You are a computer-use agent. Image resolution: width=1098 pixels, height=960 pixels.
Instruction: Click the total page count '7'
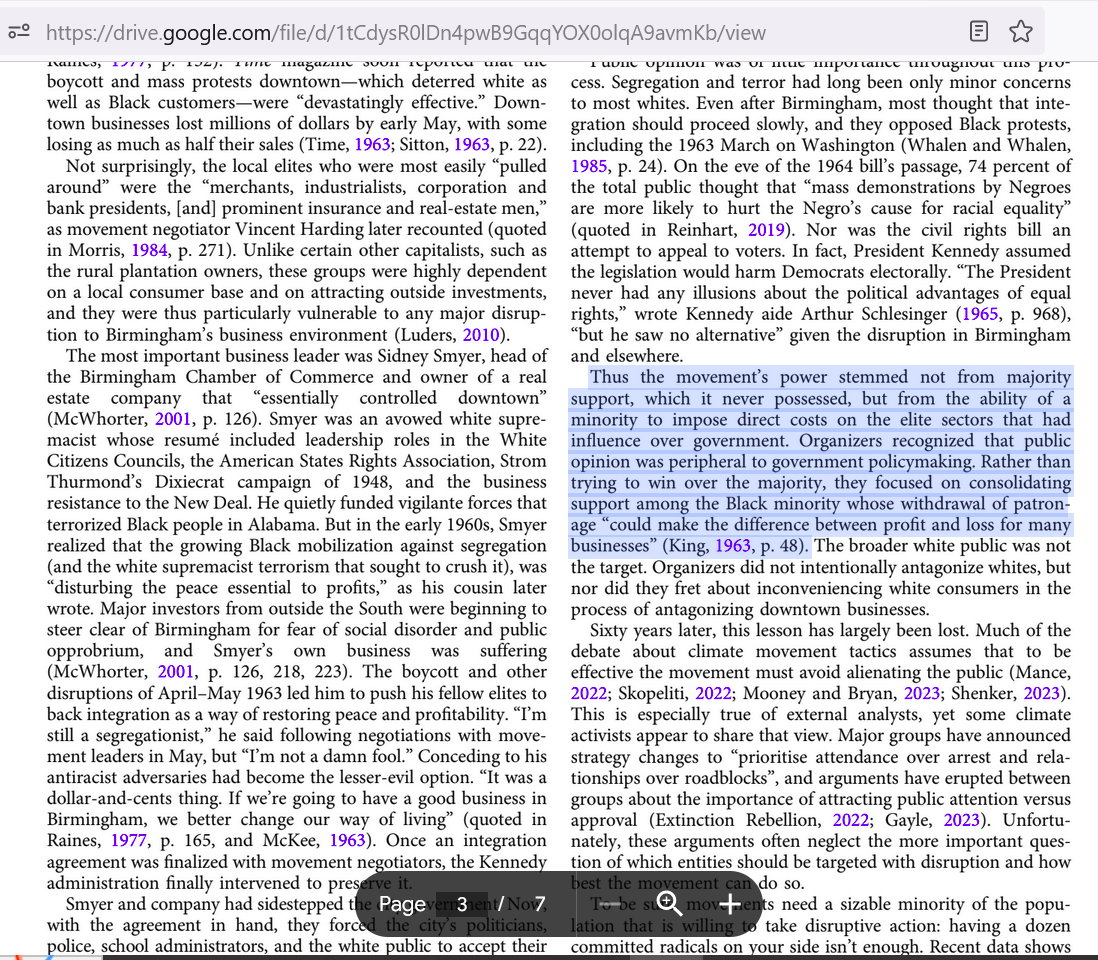(539, 904)
